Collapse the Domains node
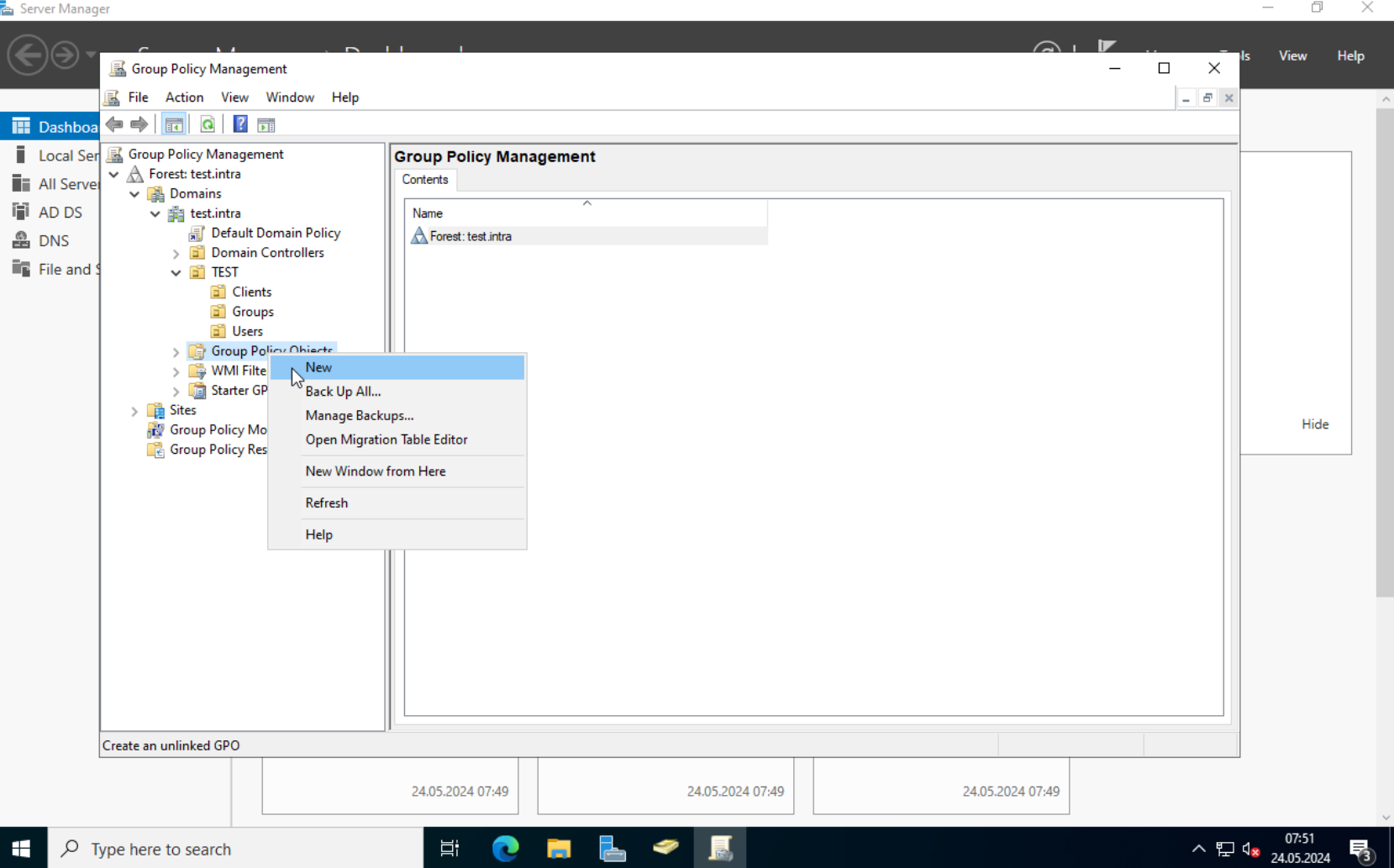1394x868 pixels. tap(134, 194)
